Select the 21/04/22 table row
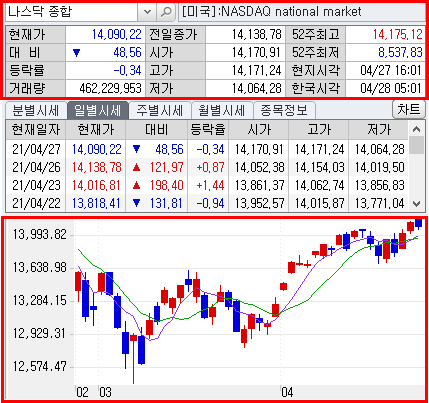The image size is (429, 403). (x=207, y=203)
